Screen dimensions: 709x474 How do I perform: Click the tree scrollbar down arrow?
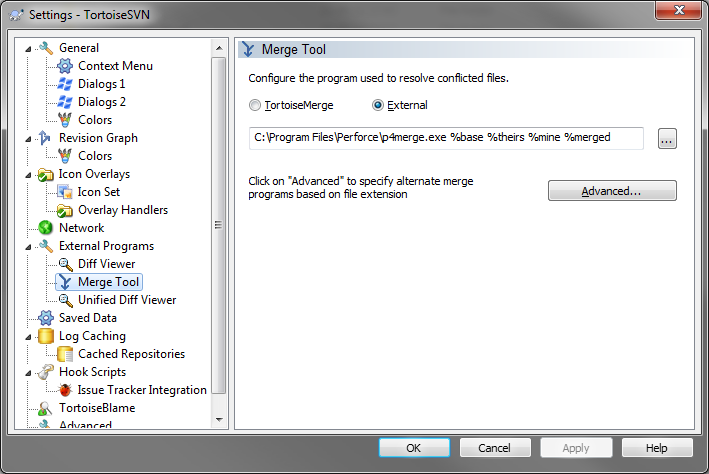[219, 420]
